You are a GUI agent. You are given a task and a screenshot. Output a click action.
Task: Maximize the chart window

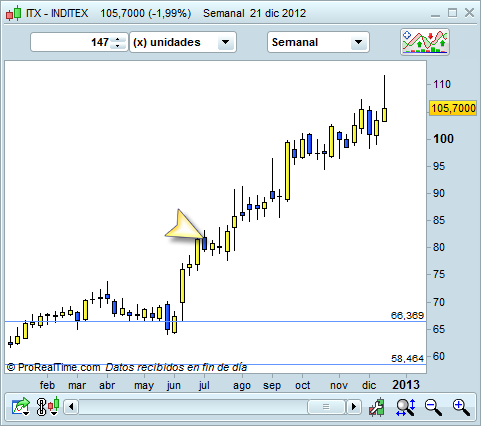[452, 13]
